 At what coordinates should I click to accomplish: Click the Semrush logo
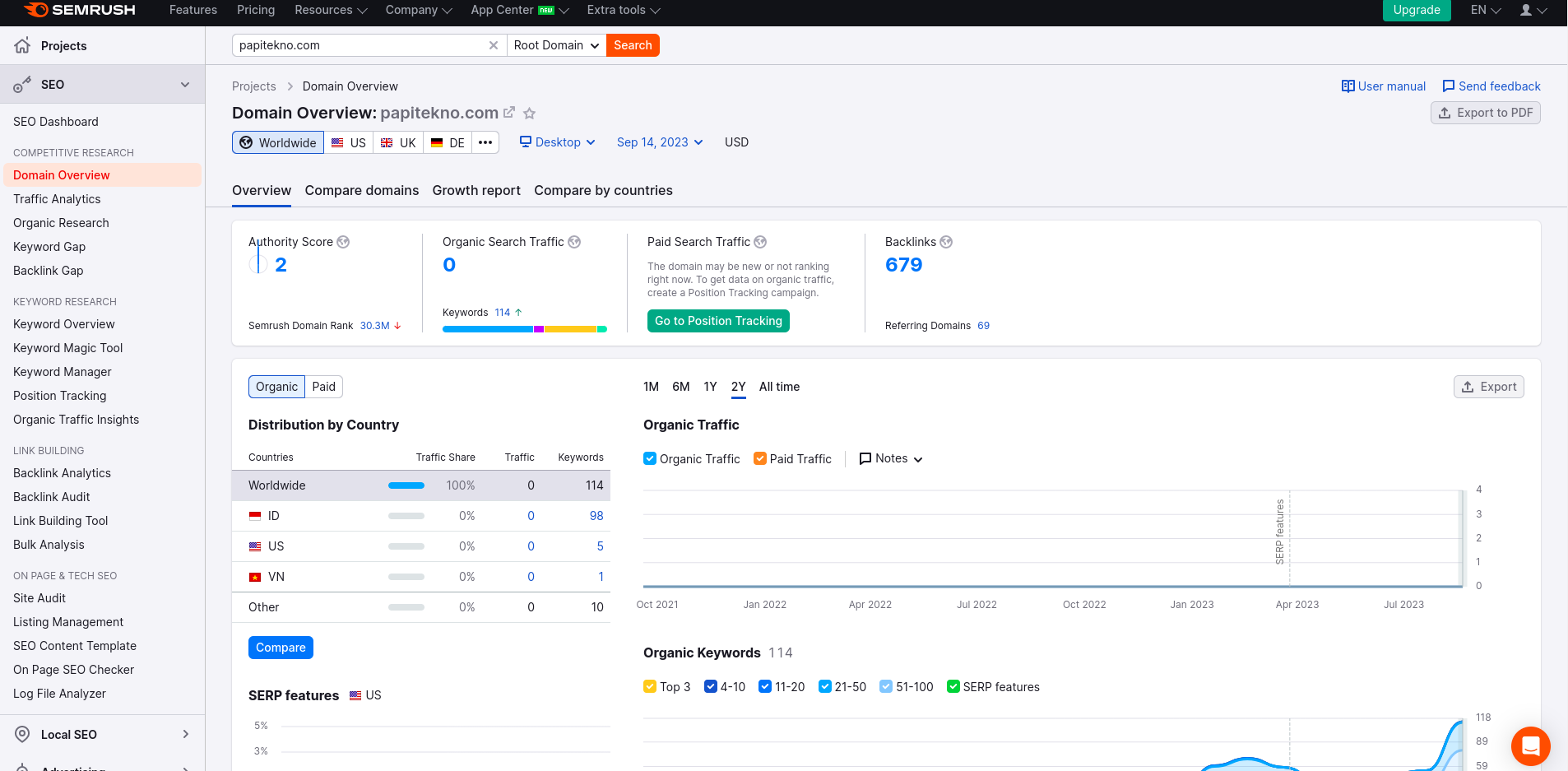(x=79, y=10)
